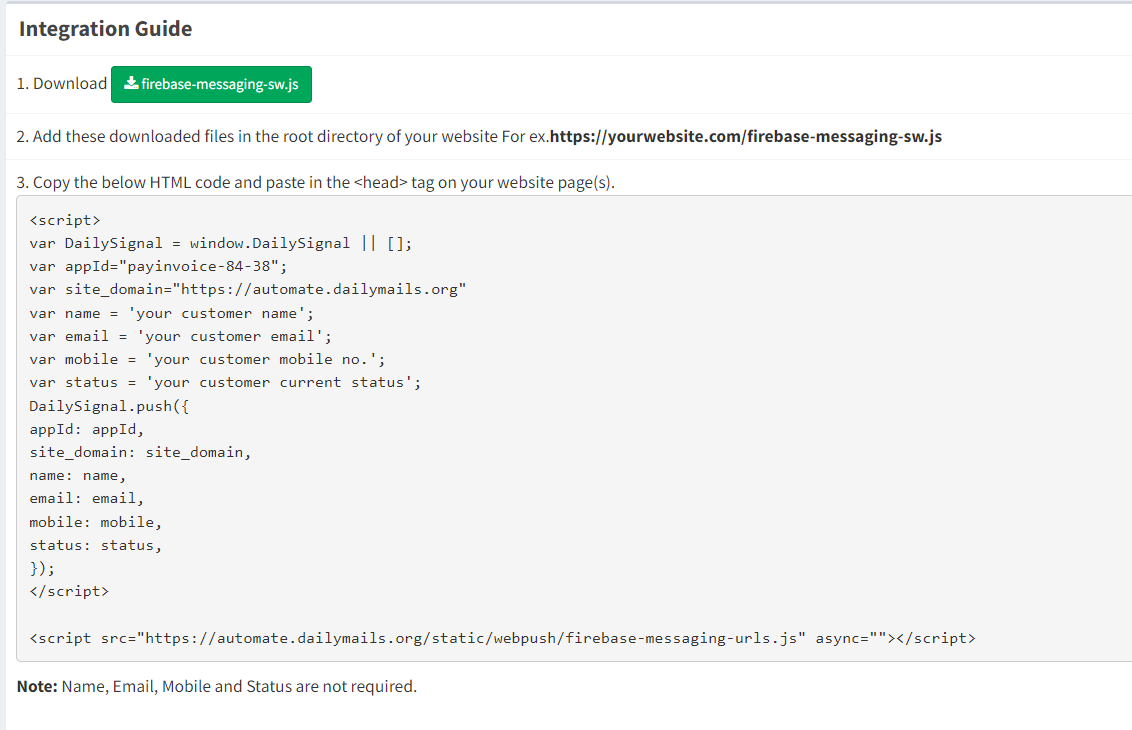Image resolution: width=1132 pixels, height=730 pixels.
Task: Click the firebase-messaging-urls.js script src line
Action: (502, 637)
